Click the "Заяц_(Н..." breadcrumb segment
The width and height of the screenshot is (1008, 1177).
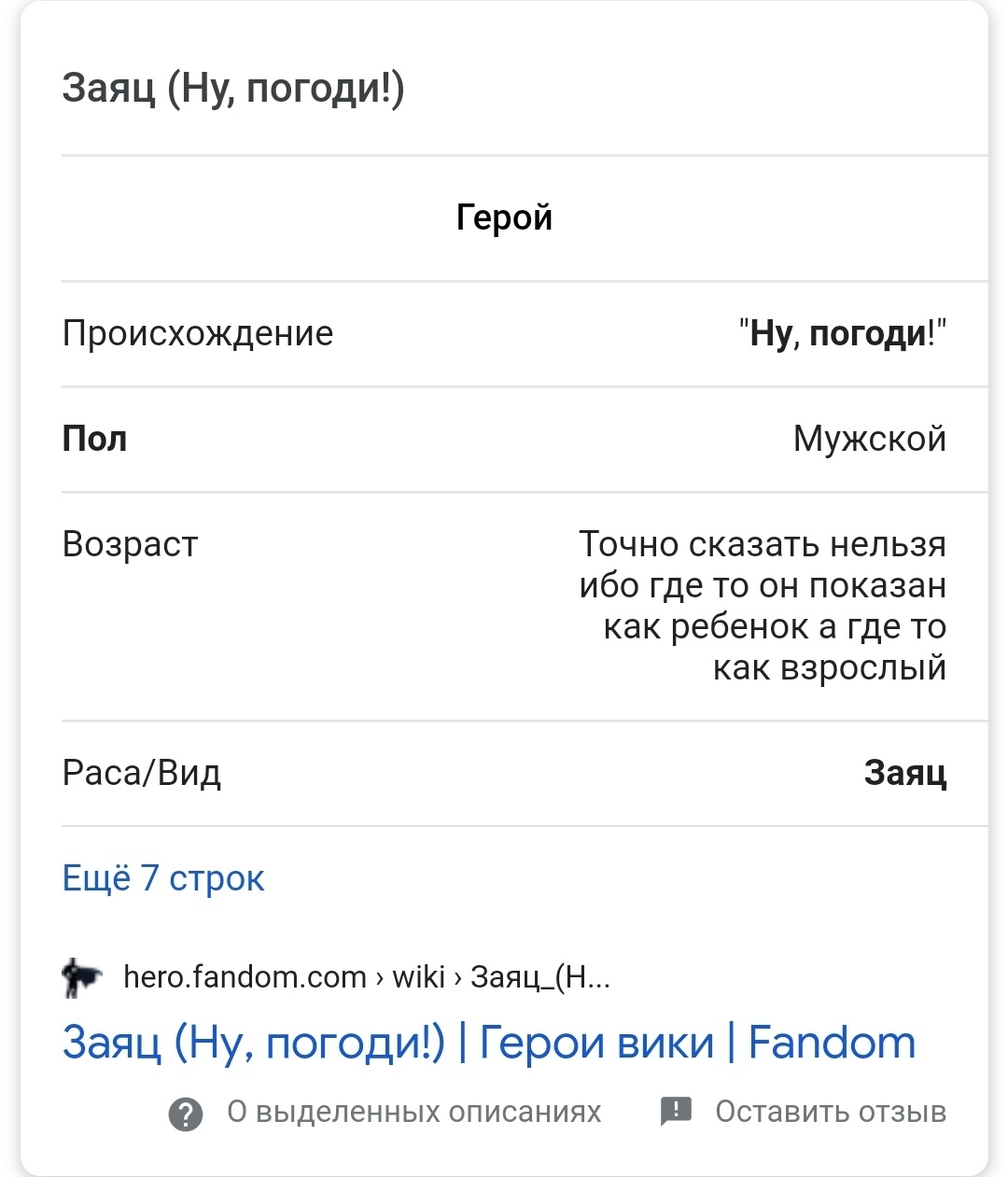coord(540,977)
